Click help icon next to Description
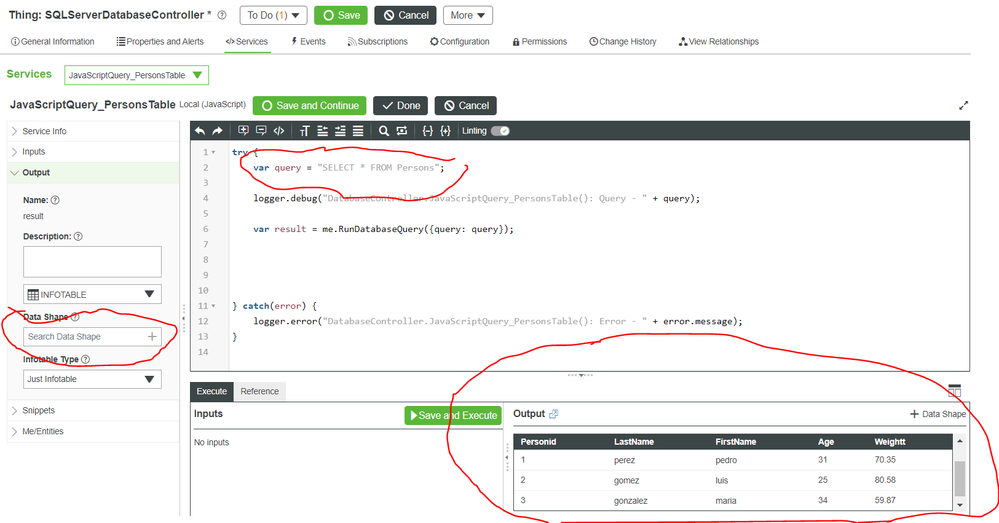The image size is (999, 523). pyautogui.click(x=78, y=236)
